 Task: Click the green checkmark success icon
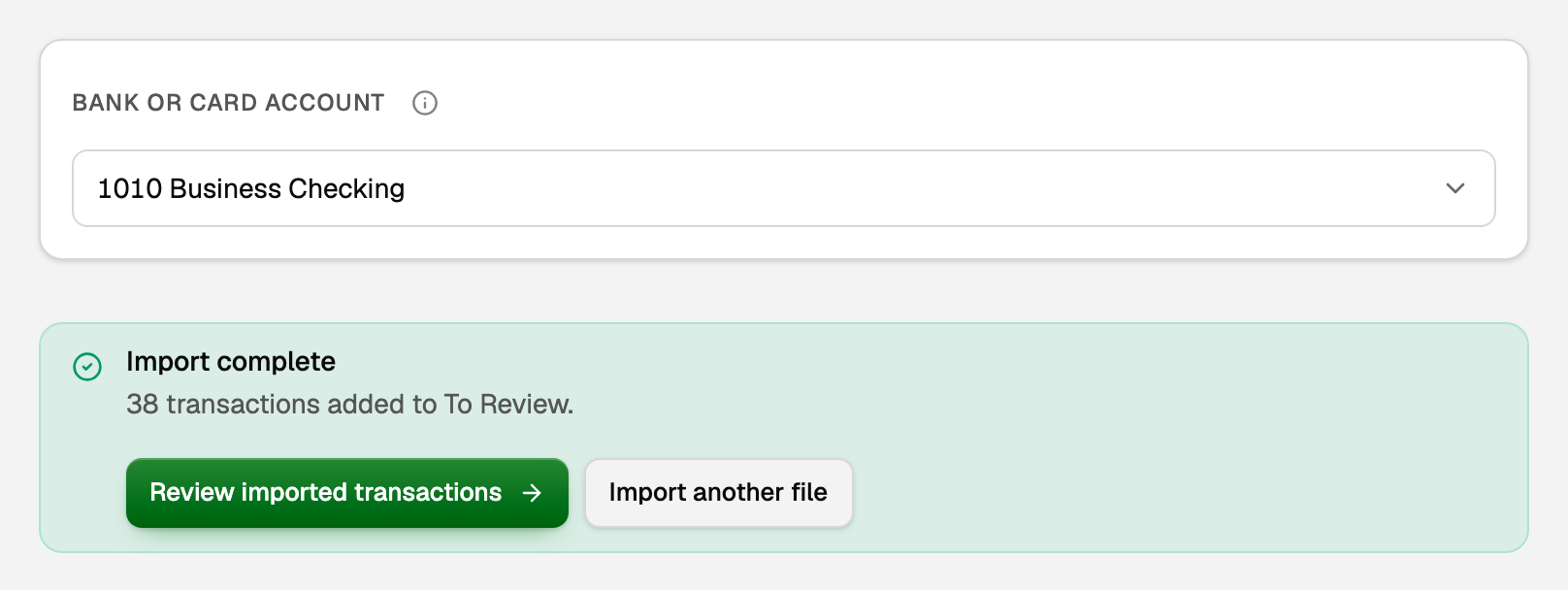(x=87, y=367)
